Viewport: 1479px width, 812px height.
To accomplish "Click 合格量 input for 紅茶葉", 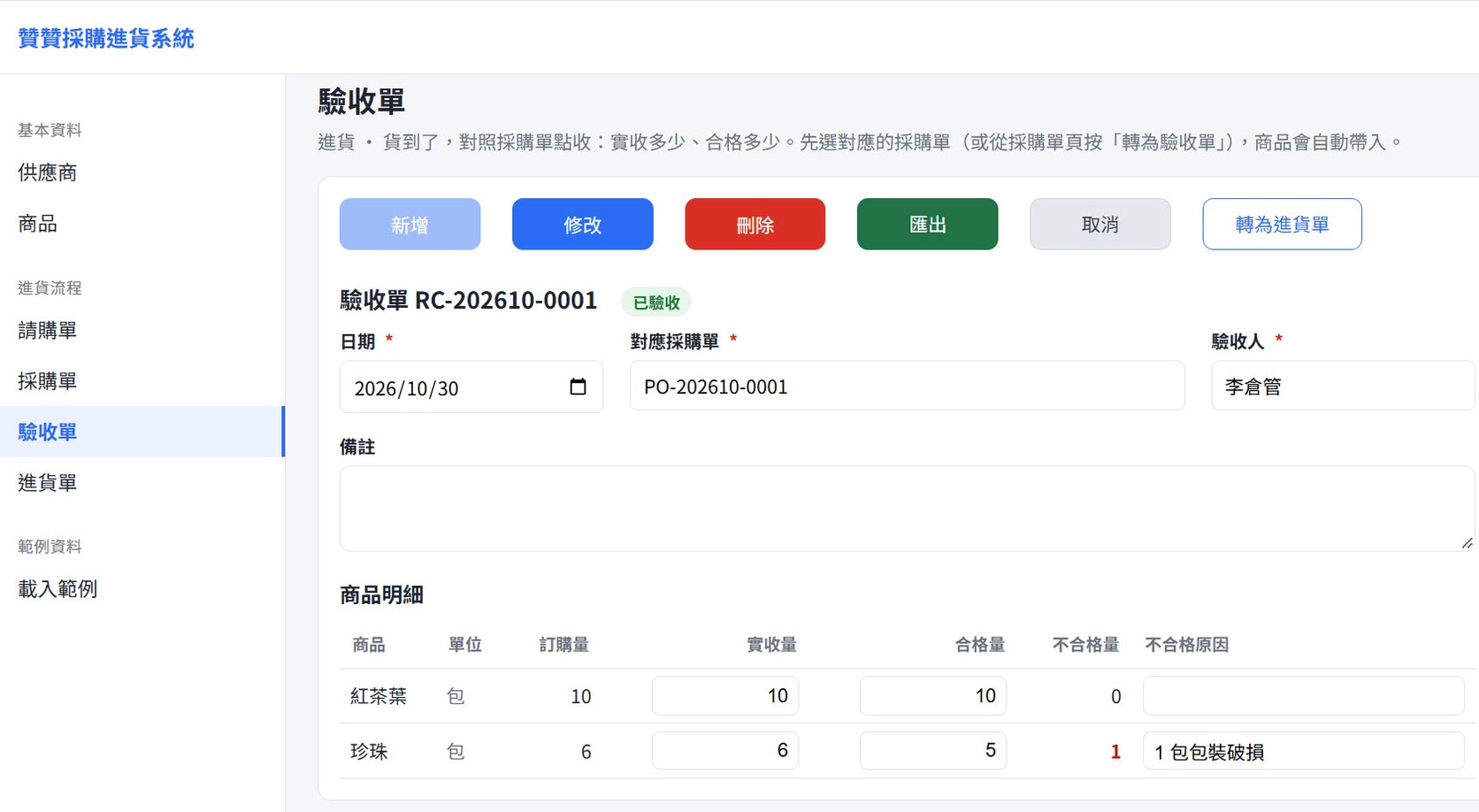I will 933,695.
